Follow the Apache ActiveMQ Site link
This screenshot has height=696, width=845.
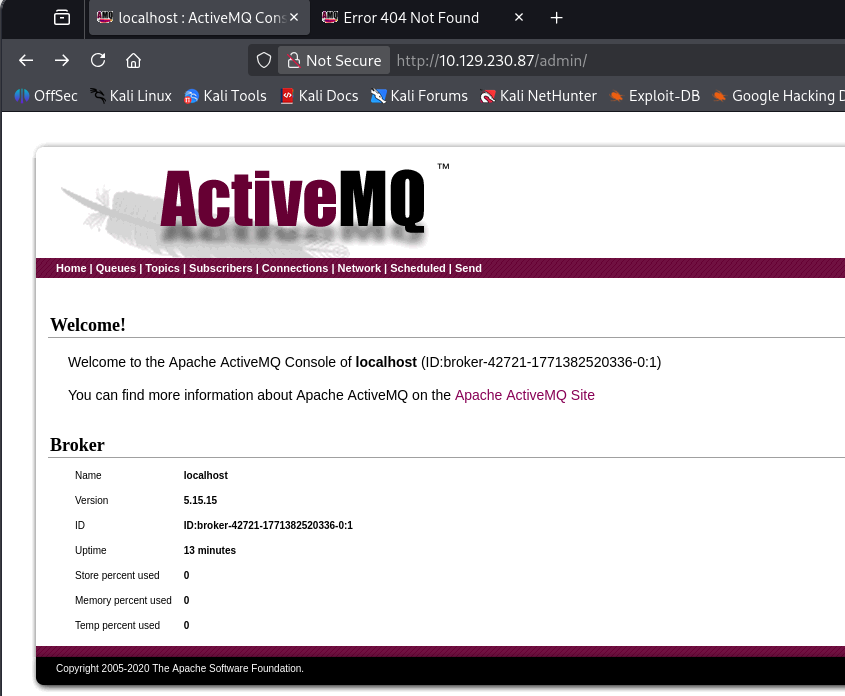click(524, 395)
